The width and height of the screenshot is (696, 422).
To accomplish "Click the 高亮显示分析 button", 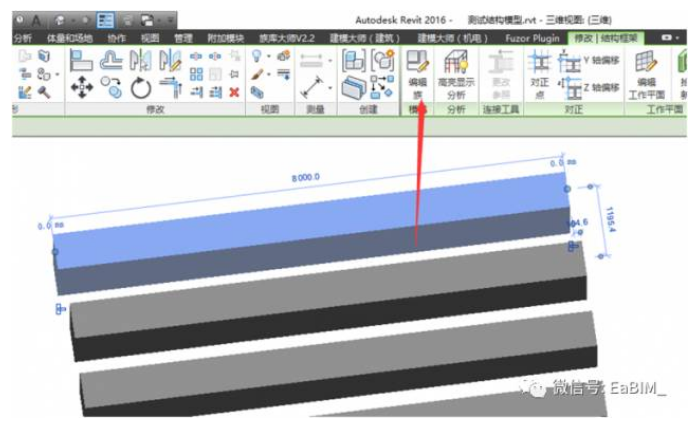I will point(456,75).
